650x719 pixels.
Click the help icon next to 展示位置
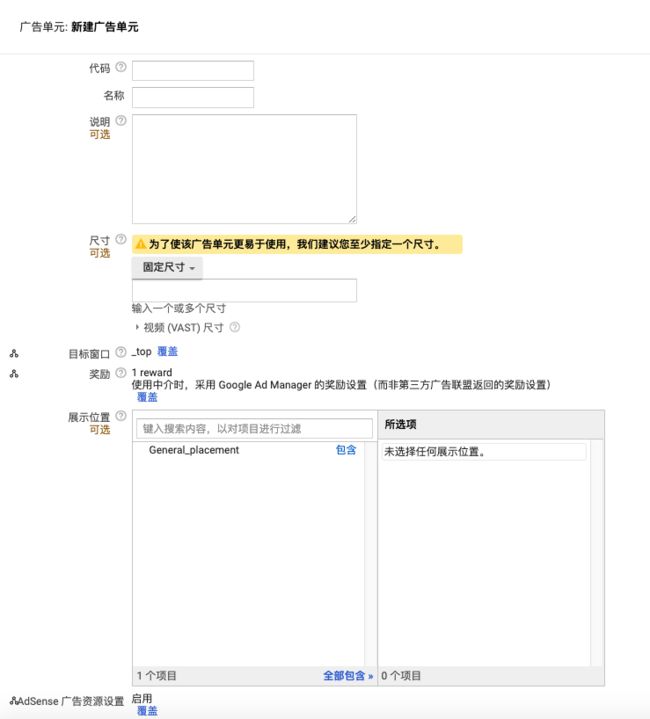coord(121,415)
